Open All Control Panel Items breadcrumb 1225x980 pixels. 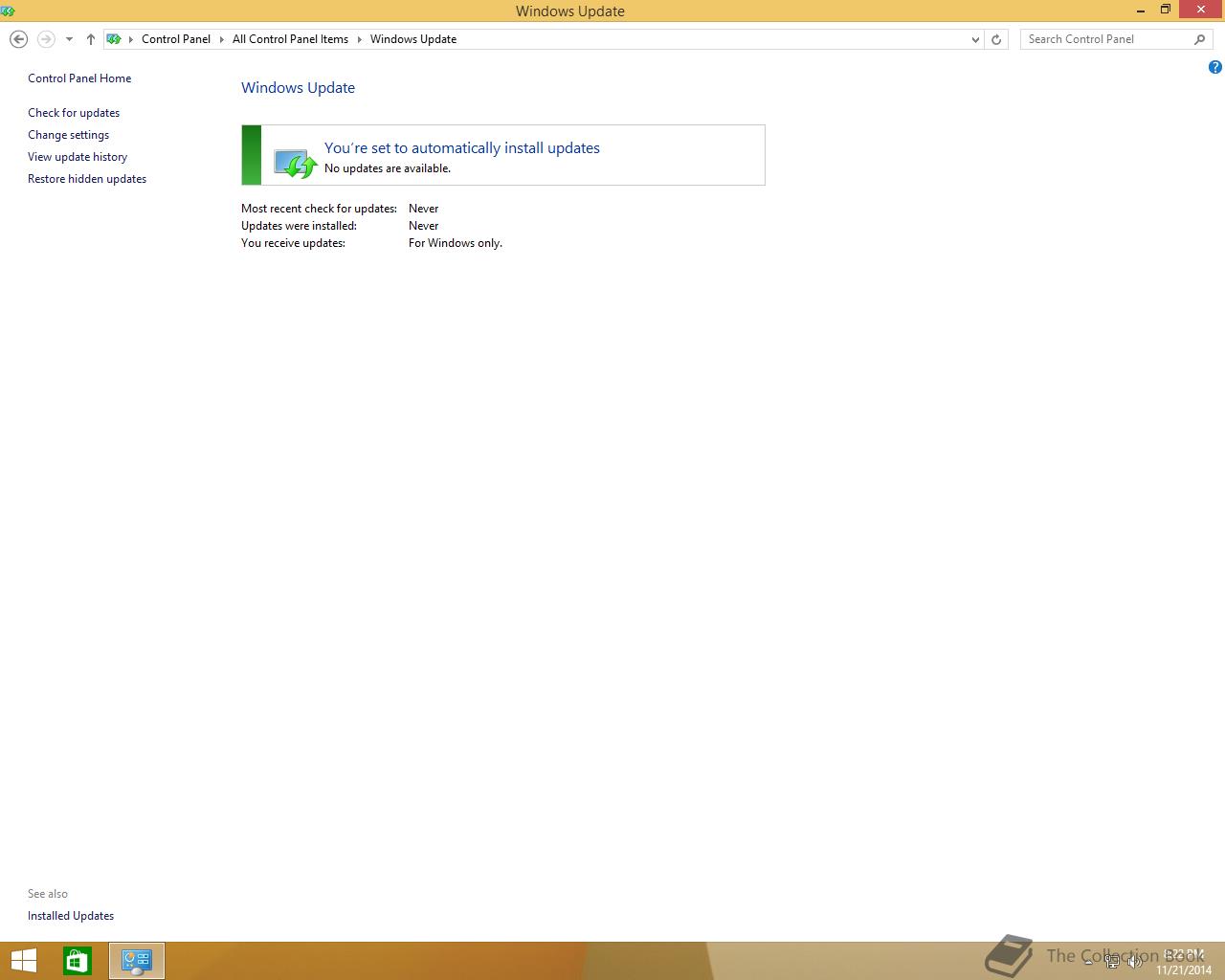pyautogui.click(x=290, y=39)
